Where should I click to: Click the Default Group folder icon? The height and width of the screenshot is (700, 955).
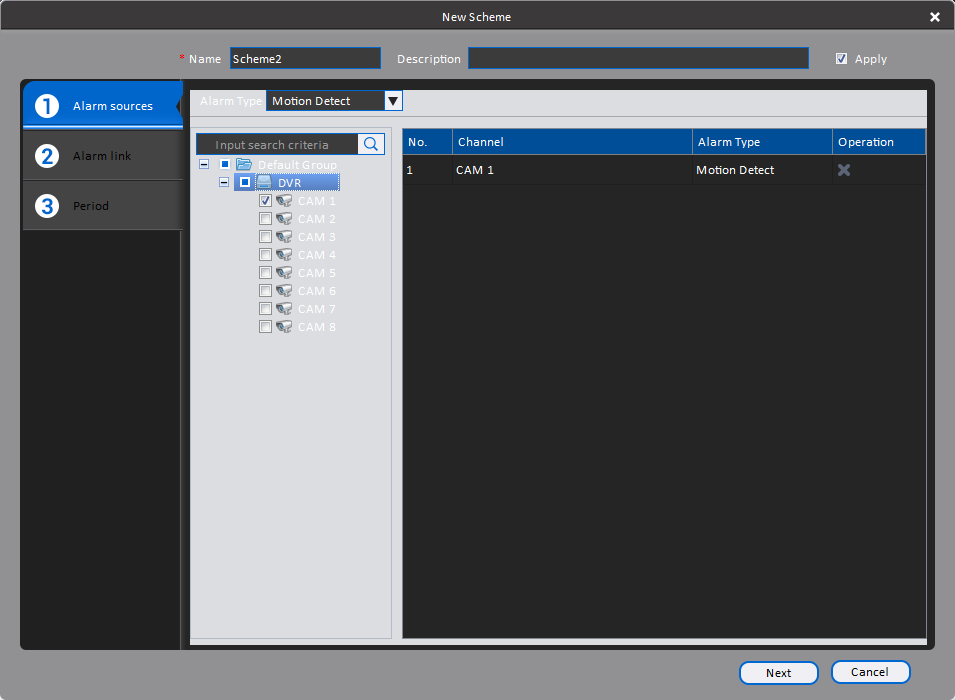tap(244, 164)
